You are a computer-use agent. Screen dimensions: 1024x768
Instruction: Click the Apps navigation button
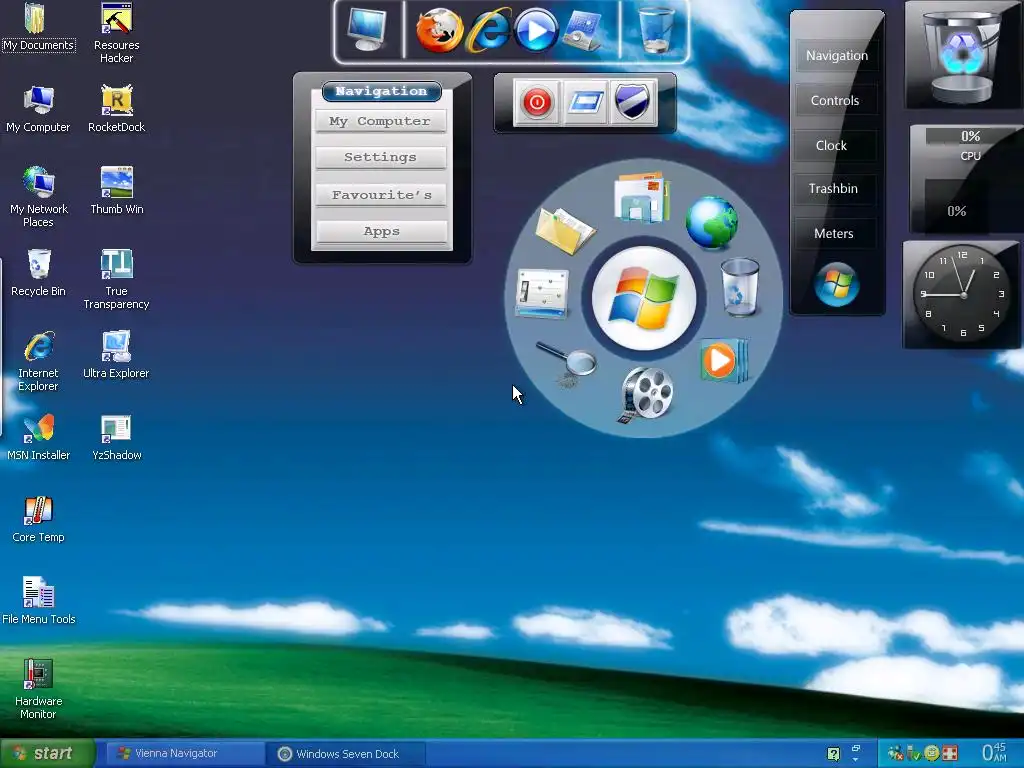tap(381, 231)
